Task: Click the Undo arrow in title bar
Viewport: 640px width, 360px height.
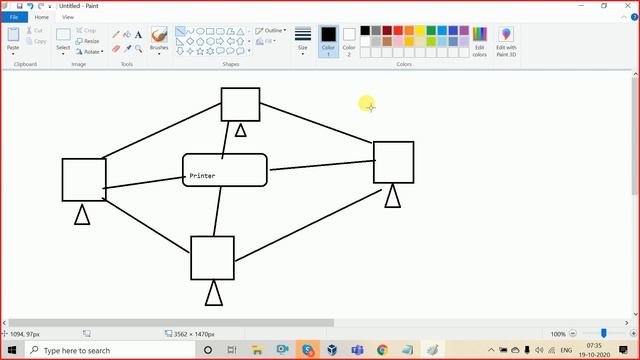Action: click(30, 6)
